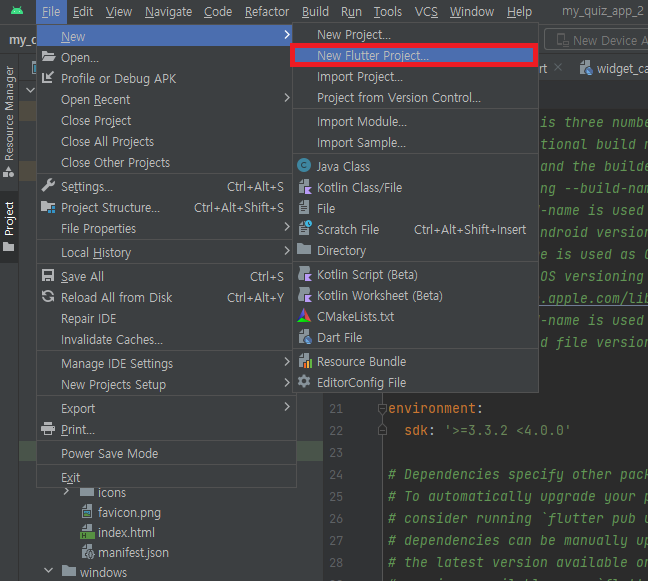Viewport: 648px width, 581px height.
Task: Click the Java Class circle icon
Action: [304, 166]
